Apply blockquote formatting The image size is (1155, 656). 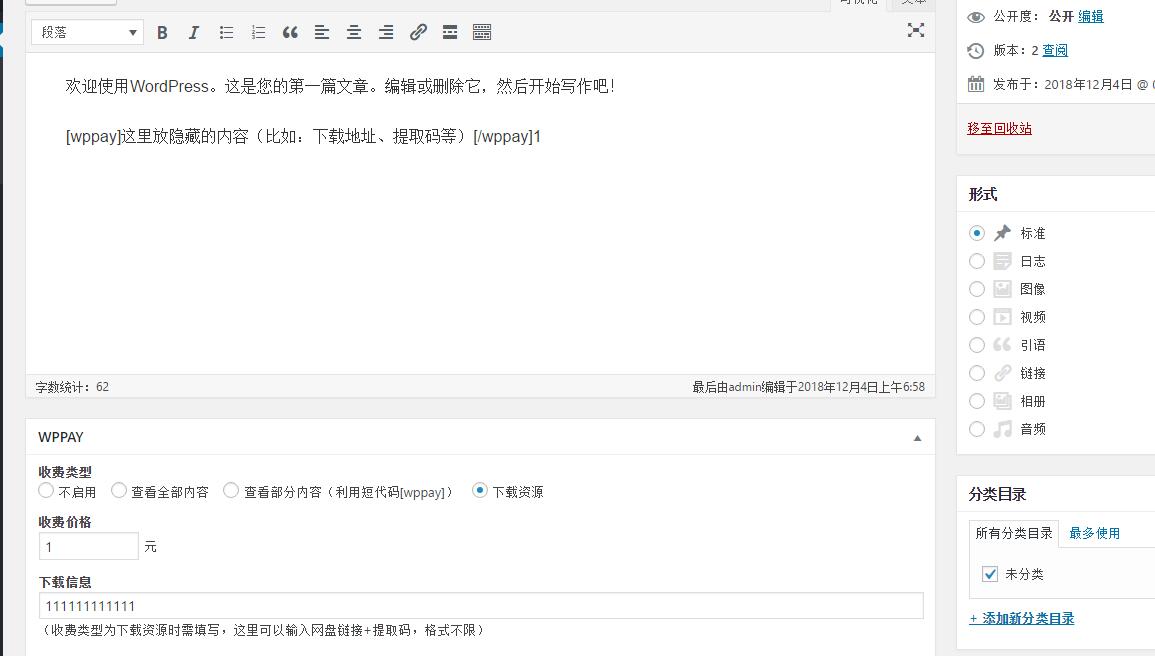290,32
